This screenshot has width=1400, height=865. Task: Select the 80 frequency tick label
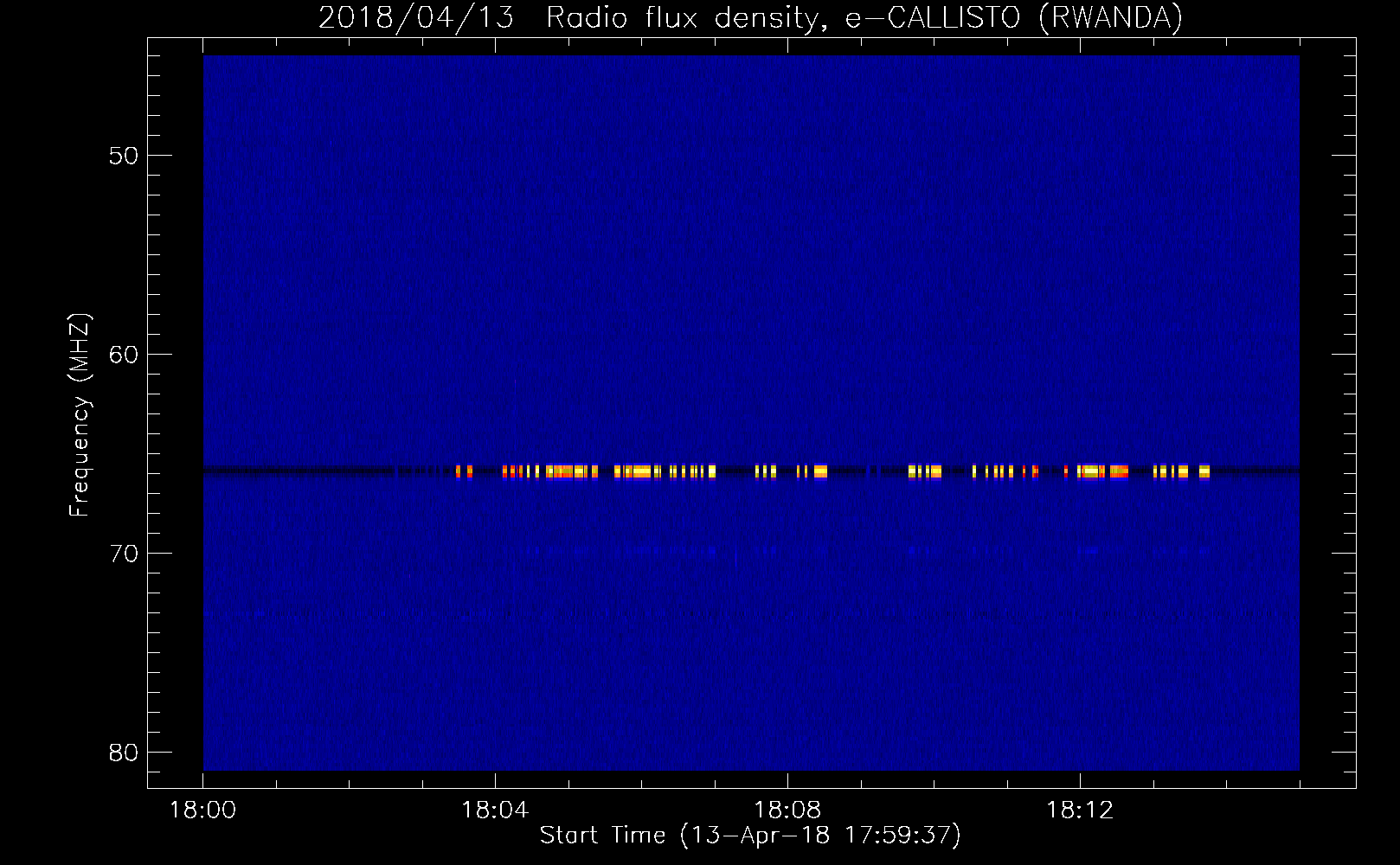click(x=125, y=753)
